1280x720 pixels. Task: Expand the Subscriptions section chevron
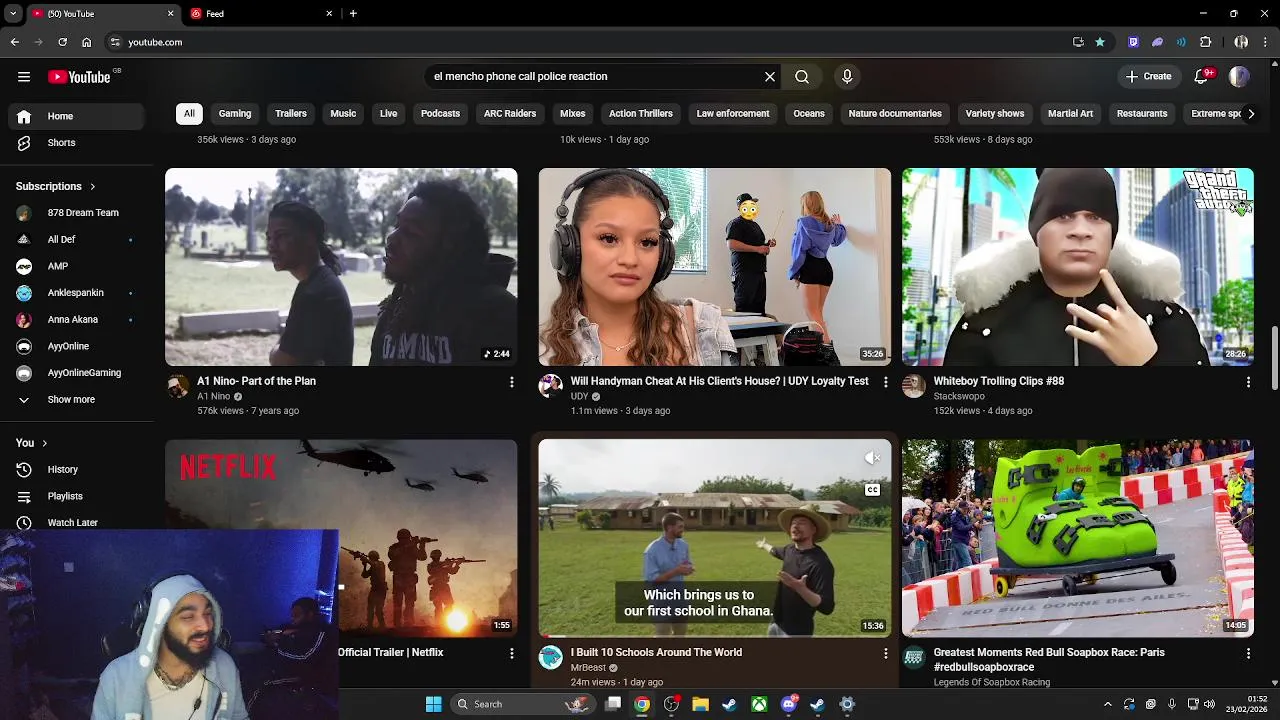[x=93, y=186]
